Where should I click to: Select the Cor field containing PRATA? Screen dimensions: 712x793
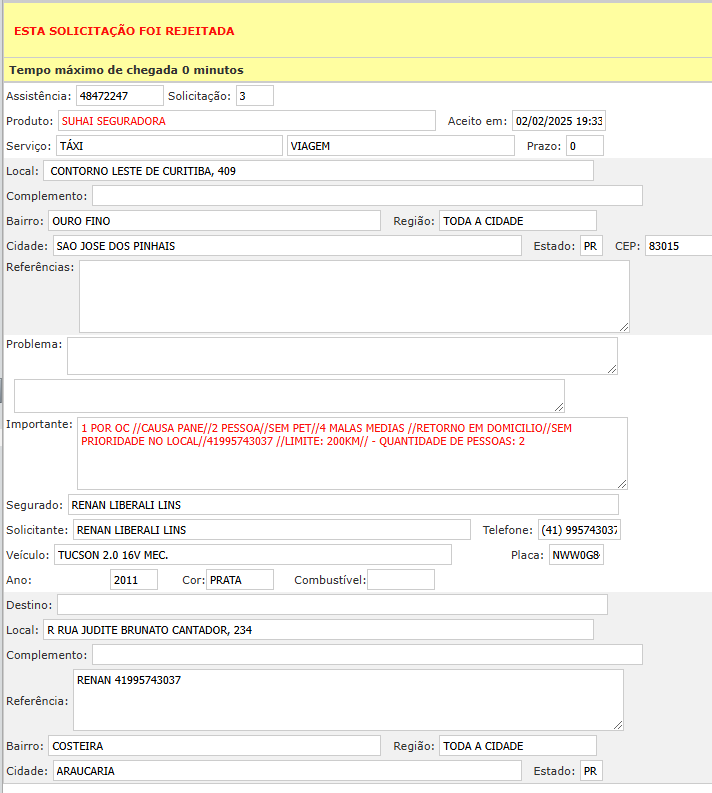pyautogui.click(x=239, y=580)
